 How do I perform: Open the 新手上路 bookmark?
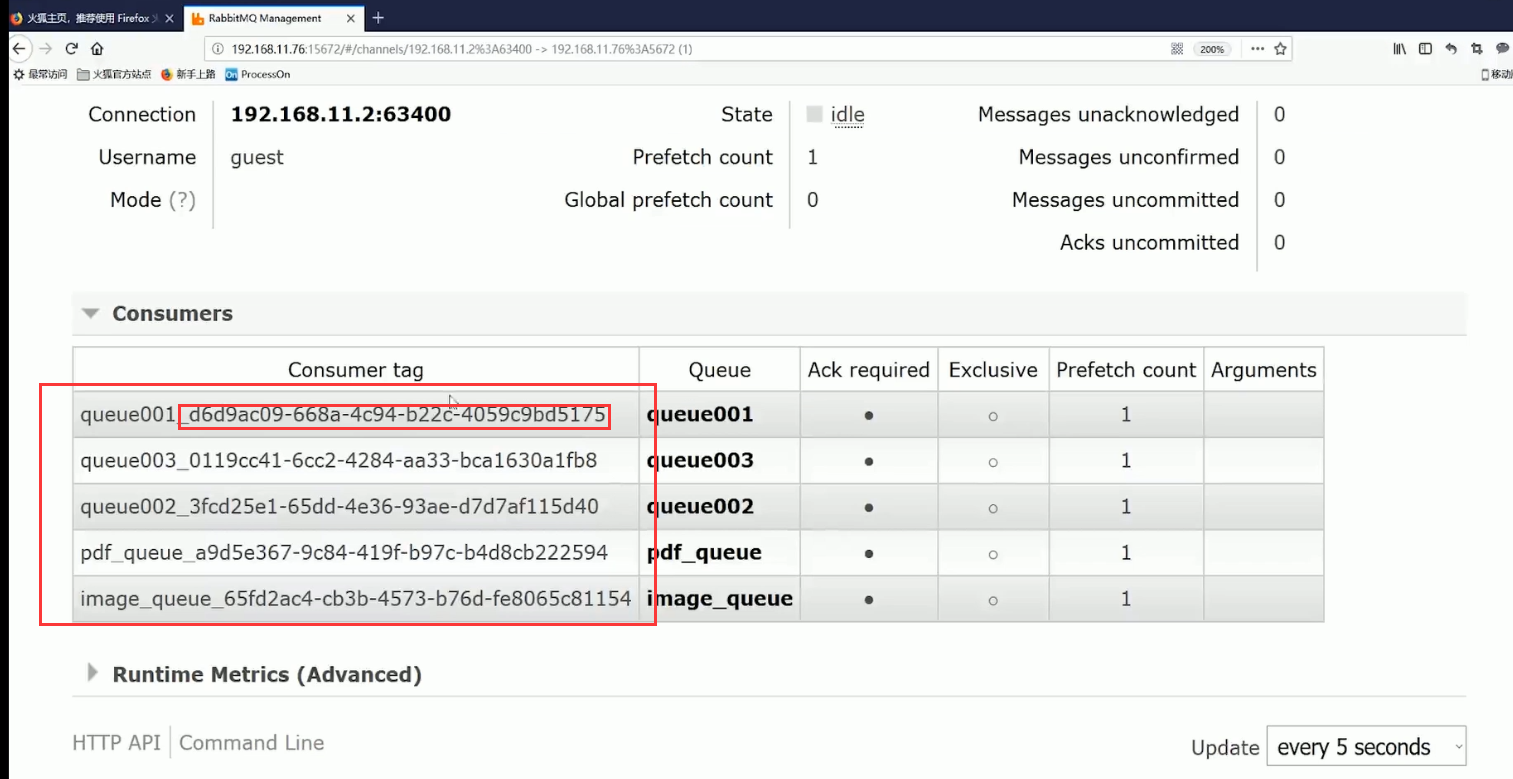coord(187,74)
